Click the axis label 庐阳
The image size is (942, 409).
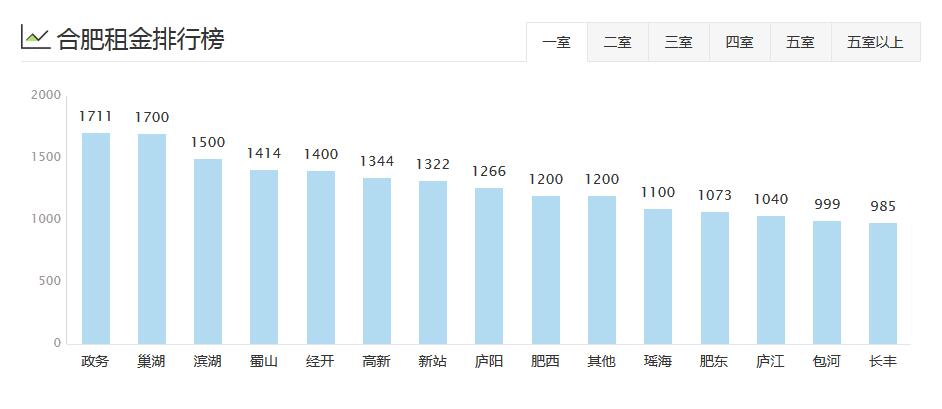coord(489,362)
